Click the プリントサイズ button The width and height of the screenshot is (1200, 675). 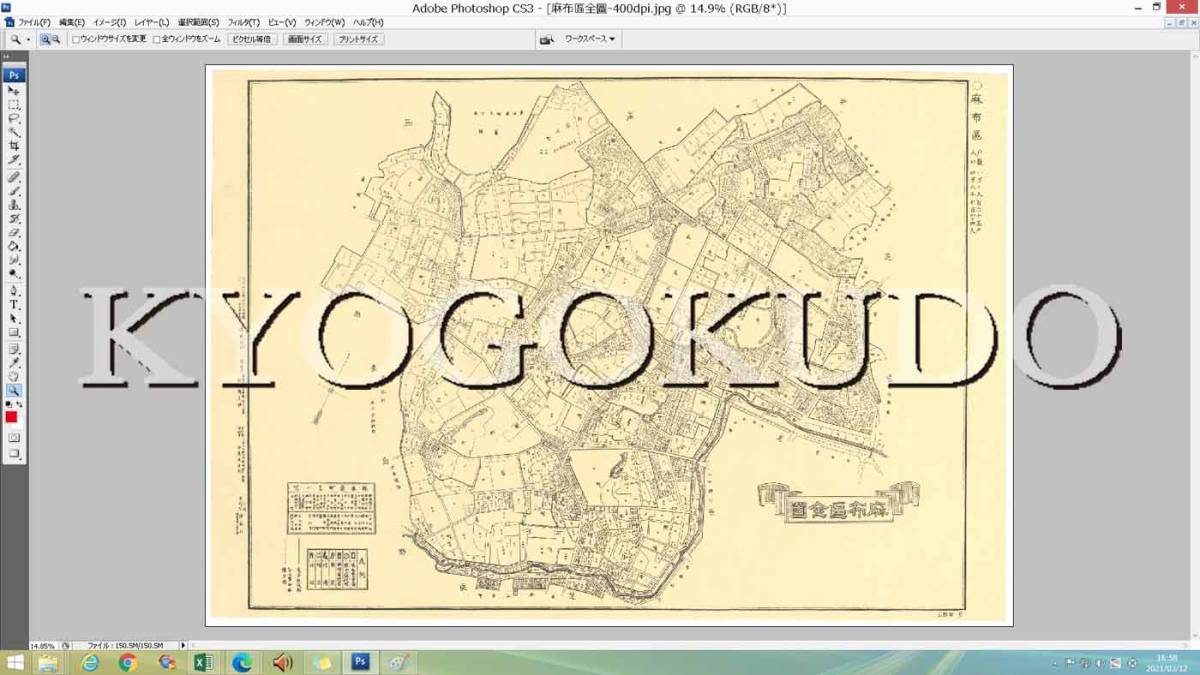coord(358,39)
